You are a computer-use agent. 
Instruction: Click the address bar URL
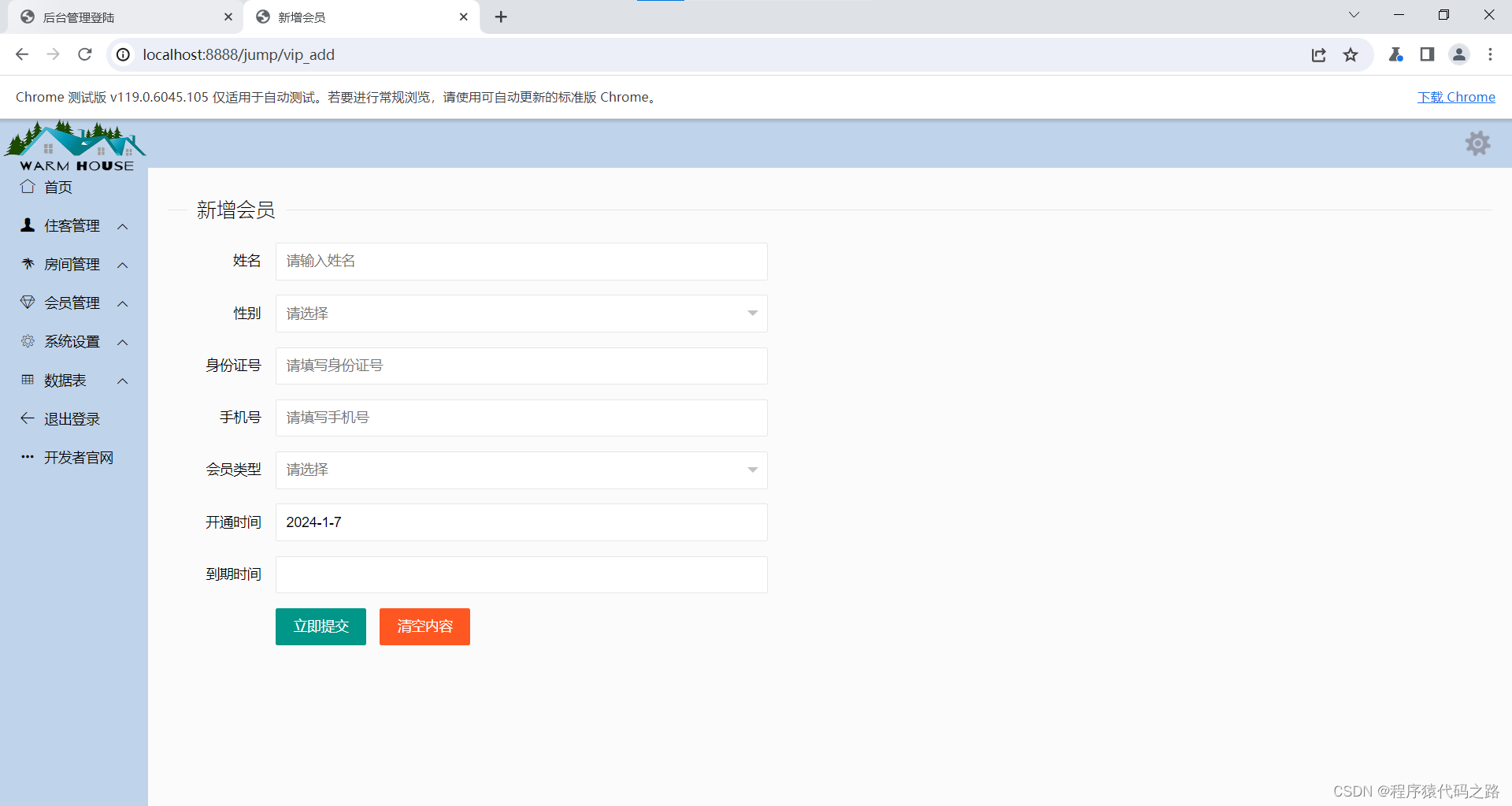click(239, 54)
